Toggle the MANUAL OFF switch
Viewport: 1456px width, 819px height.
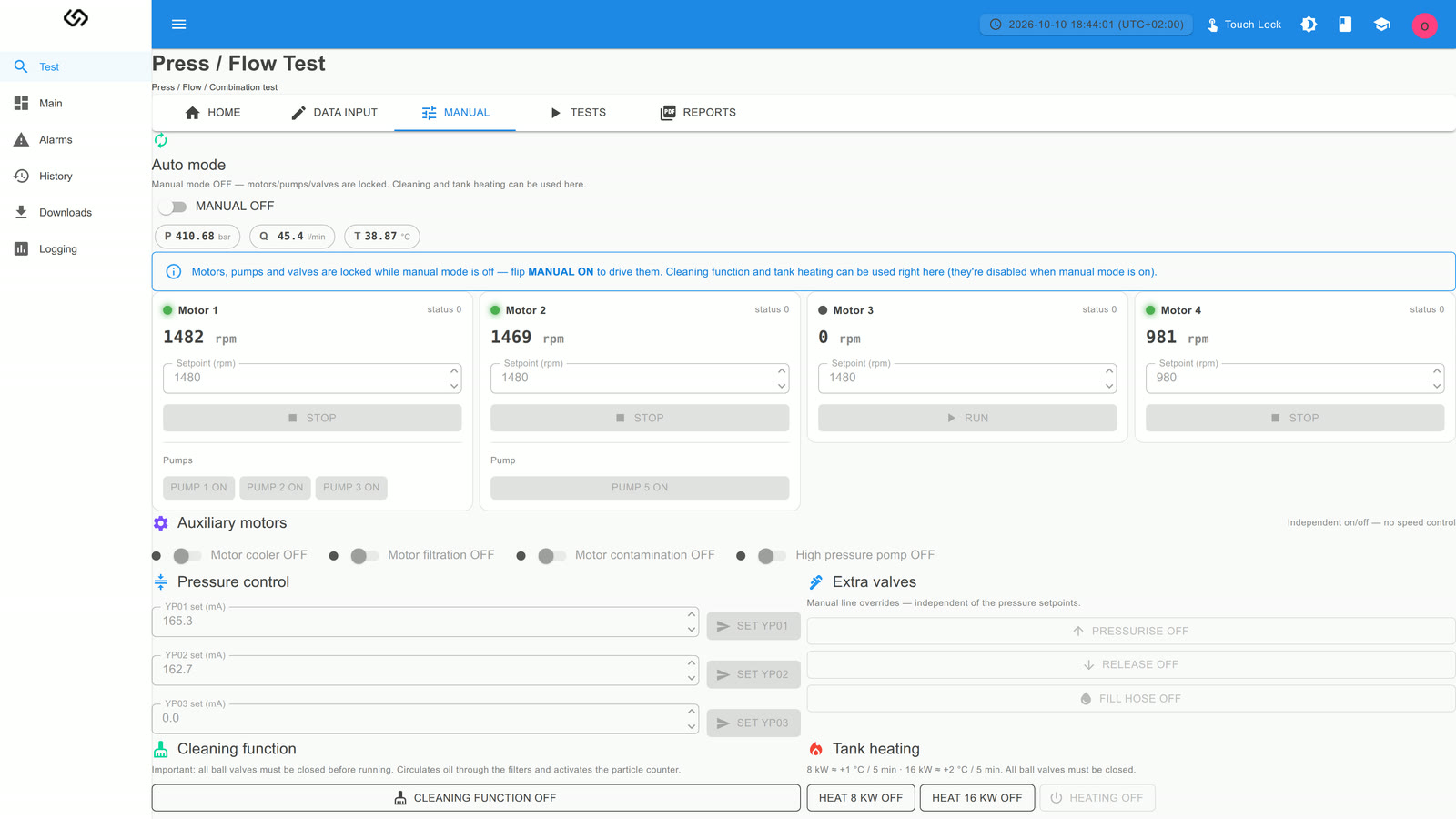pos(172,207)
